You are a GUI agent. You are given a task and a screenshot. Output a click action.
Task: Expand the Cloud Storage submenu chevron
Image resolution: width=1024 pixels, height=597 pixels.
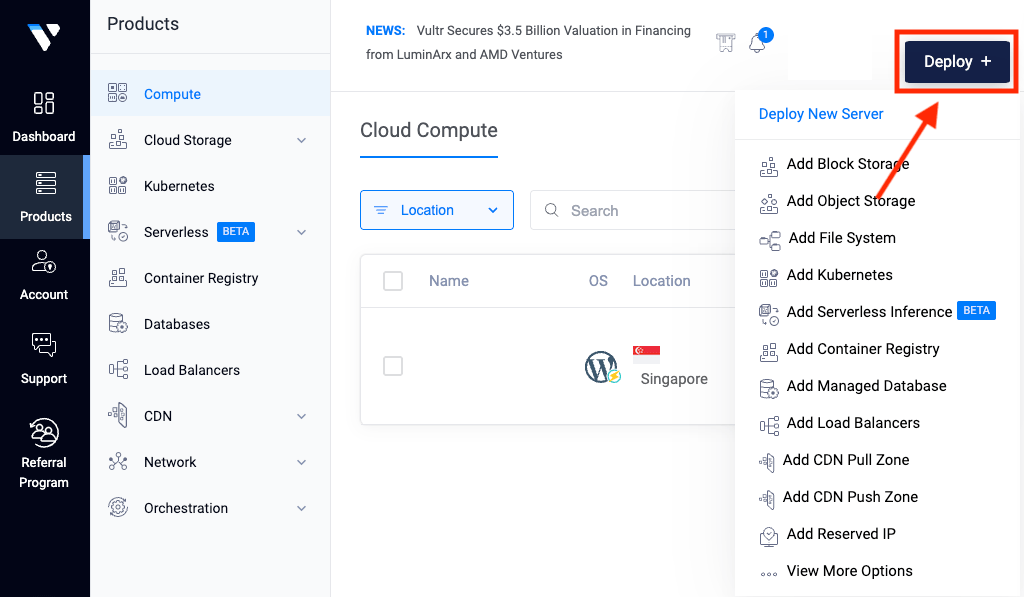tap(301, 140)
